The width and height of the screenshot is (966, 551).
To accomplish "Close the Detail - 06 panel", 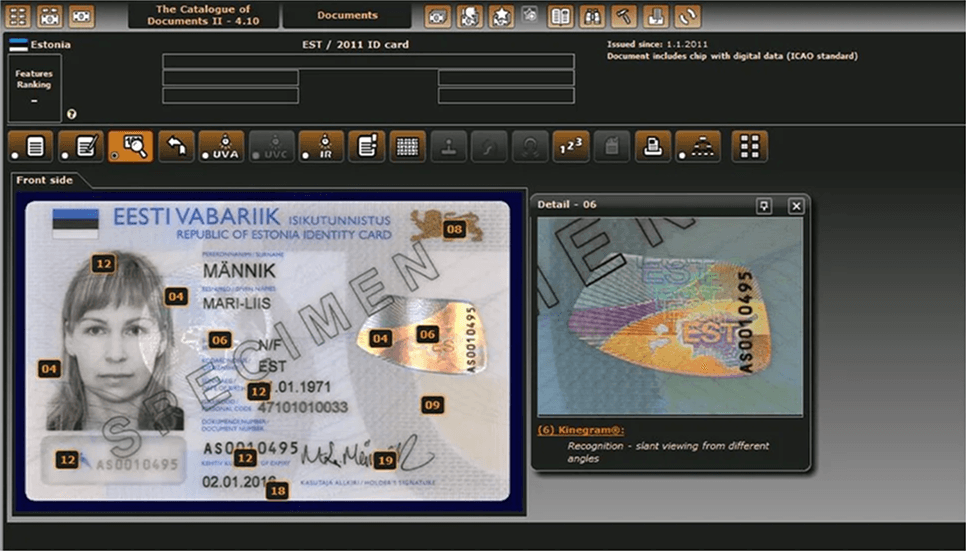I will pos(796,206).
